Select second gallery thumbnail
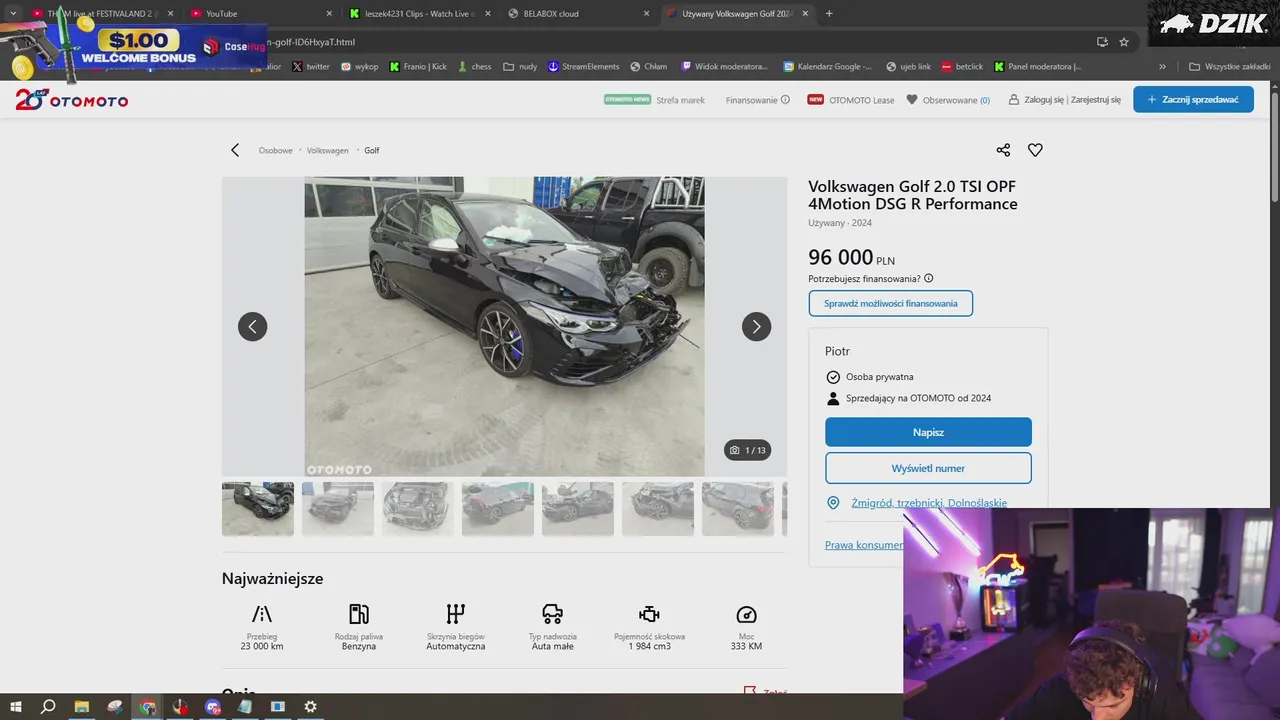This screenshot has width=1280, height=720. (x=338, y=509)
